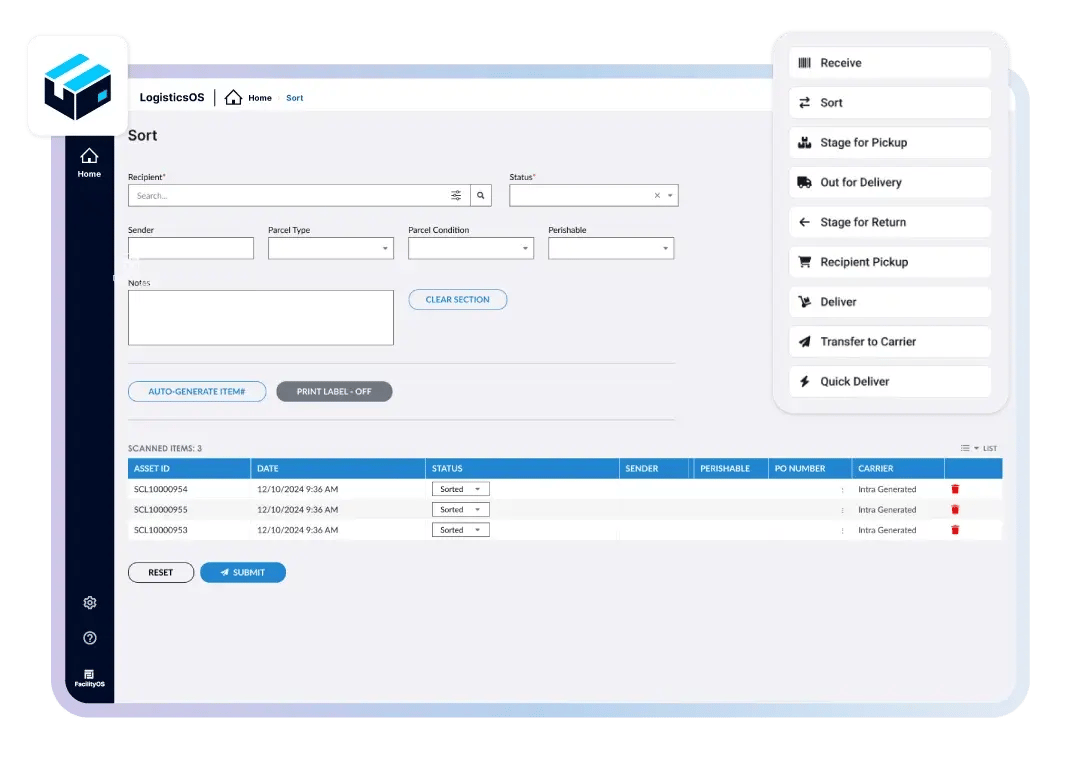1081x781 pixels.
Task: Select Quick Deliver menu item
Action: 890,382
